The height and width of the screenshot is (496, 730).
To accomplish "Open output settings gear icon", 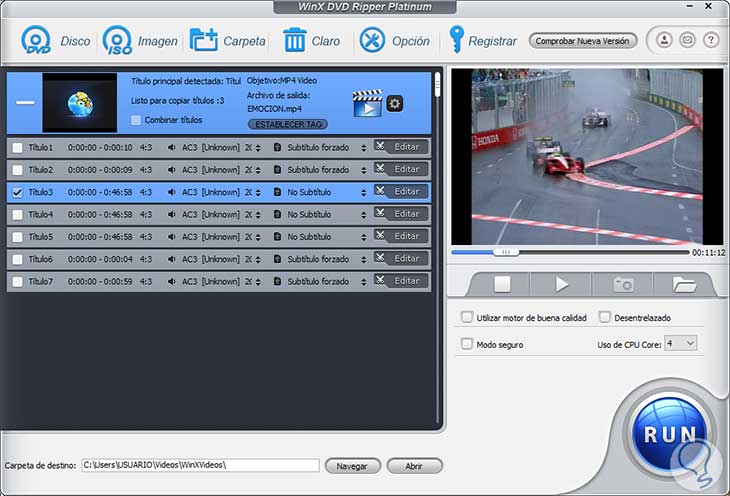I will 395,103.
